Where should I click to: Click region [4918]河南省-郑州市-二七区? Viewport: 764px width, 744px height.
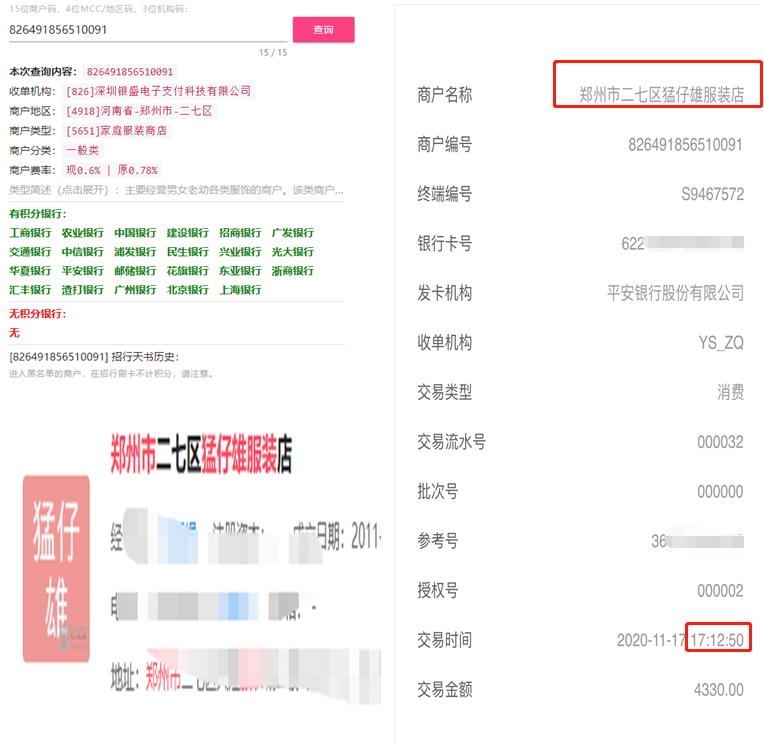coord(139,111)
